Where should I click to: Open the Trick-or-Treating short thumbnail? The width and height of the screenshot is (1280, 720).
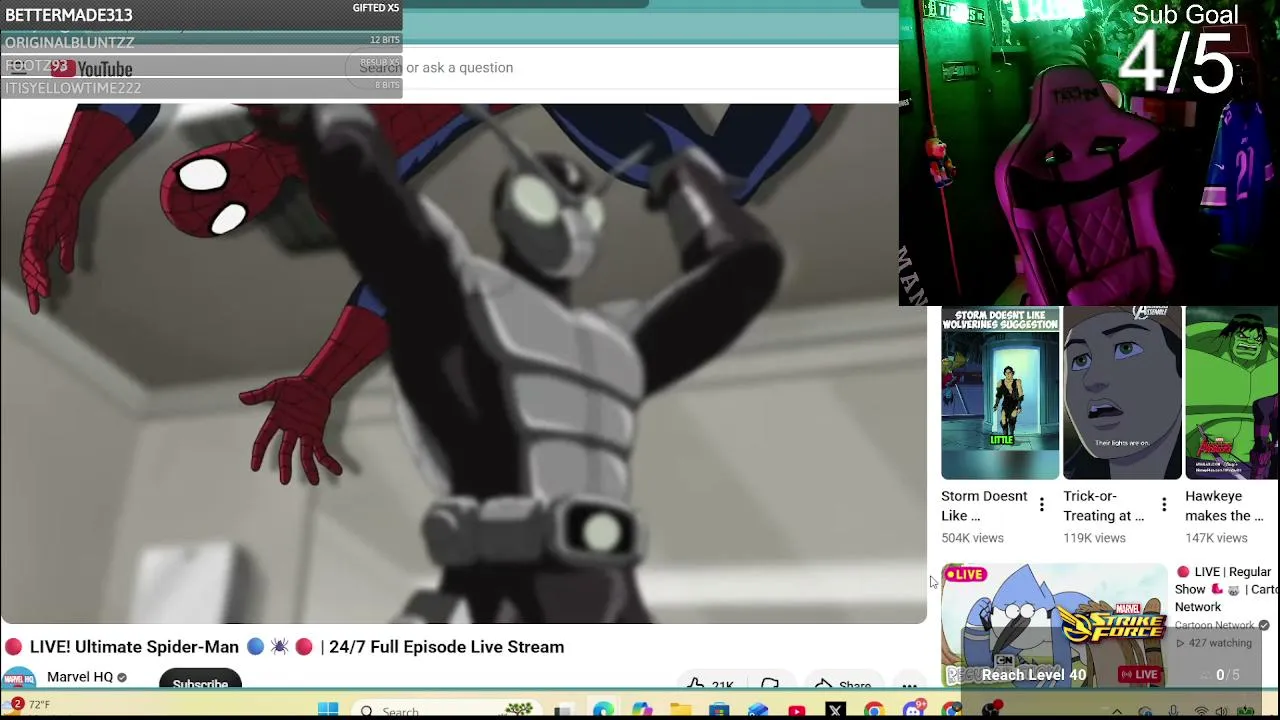1122,394
